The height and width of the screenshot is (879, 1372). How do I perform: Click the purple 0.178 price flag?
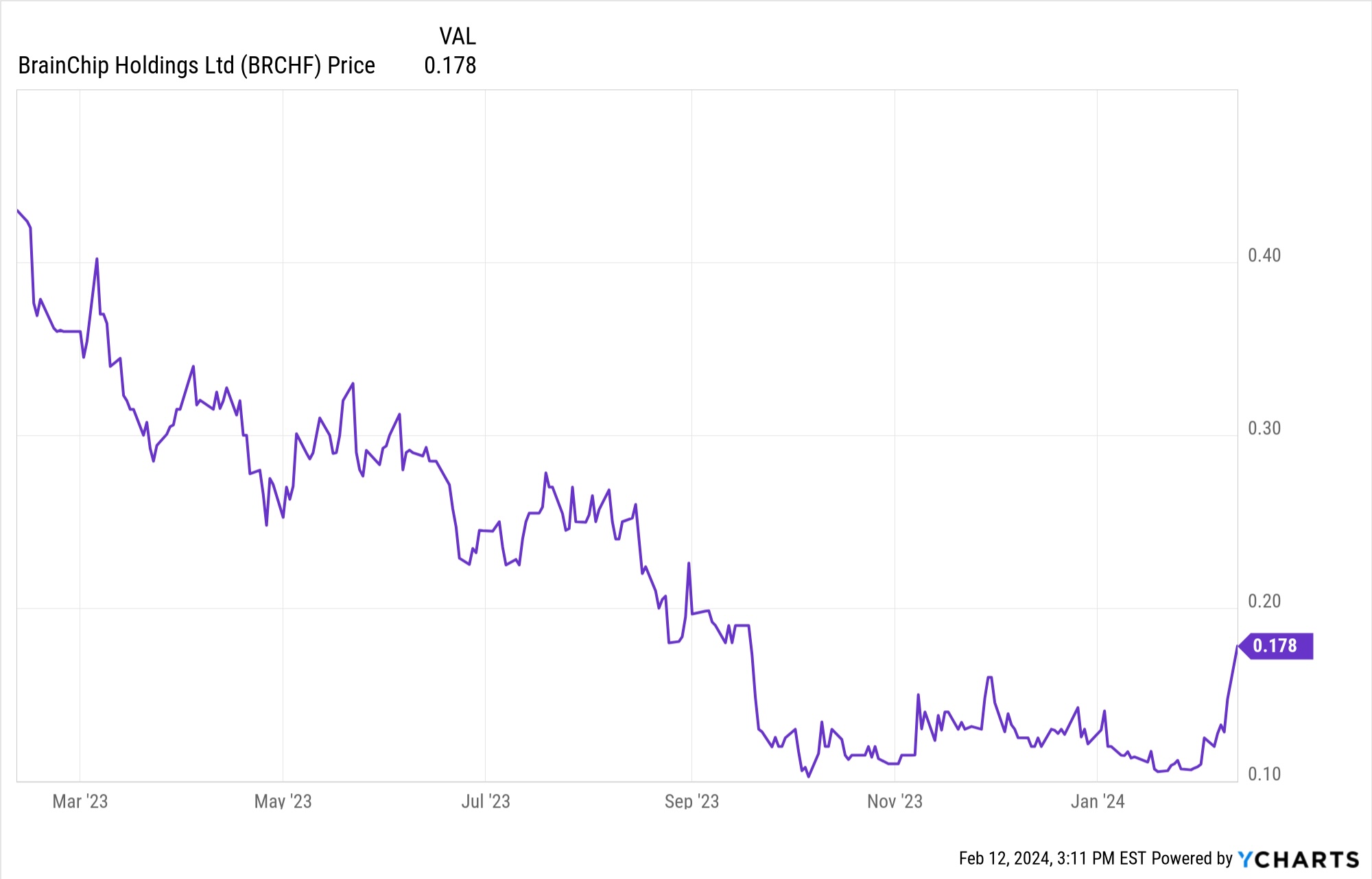point(1275,646)
